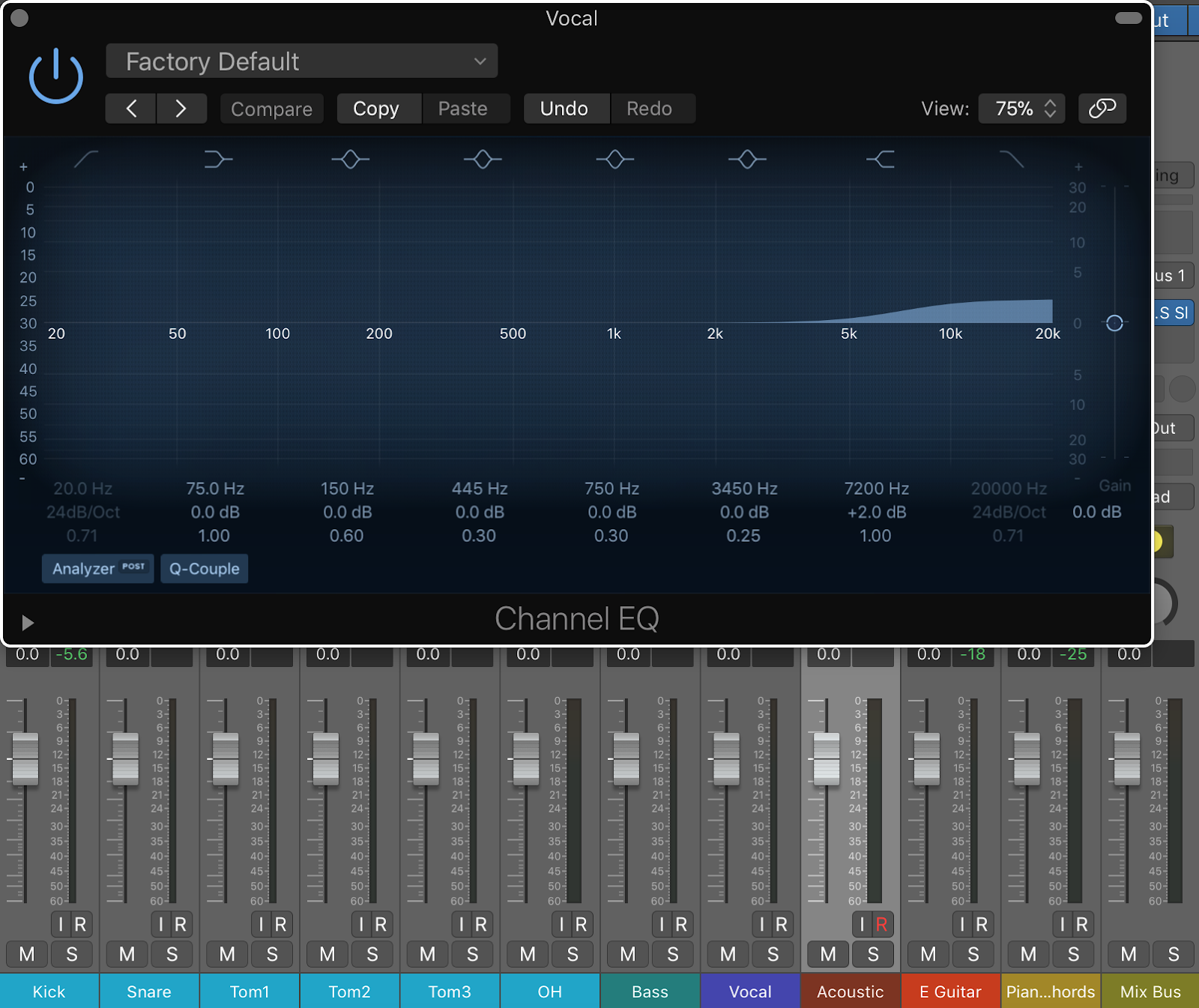Click the Snare volume fader handle
This screenshot has width=1199, height=1008.
pyautogui.click(x=125, y=759)
